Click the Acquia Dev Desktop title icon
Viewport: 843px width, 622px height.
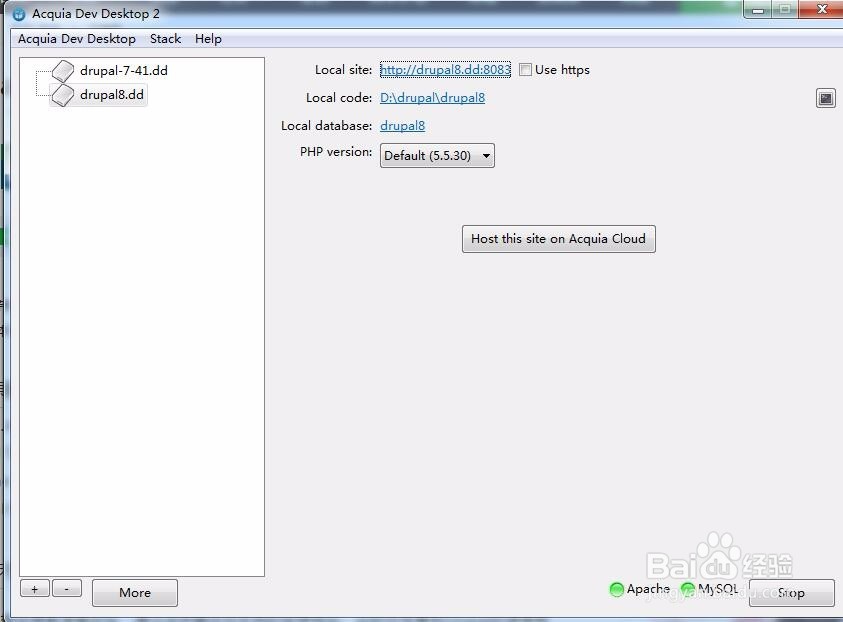[19, 14]
